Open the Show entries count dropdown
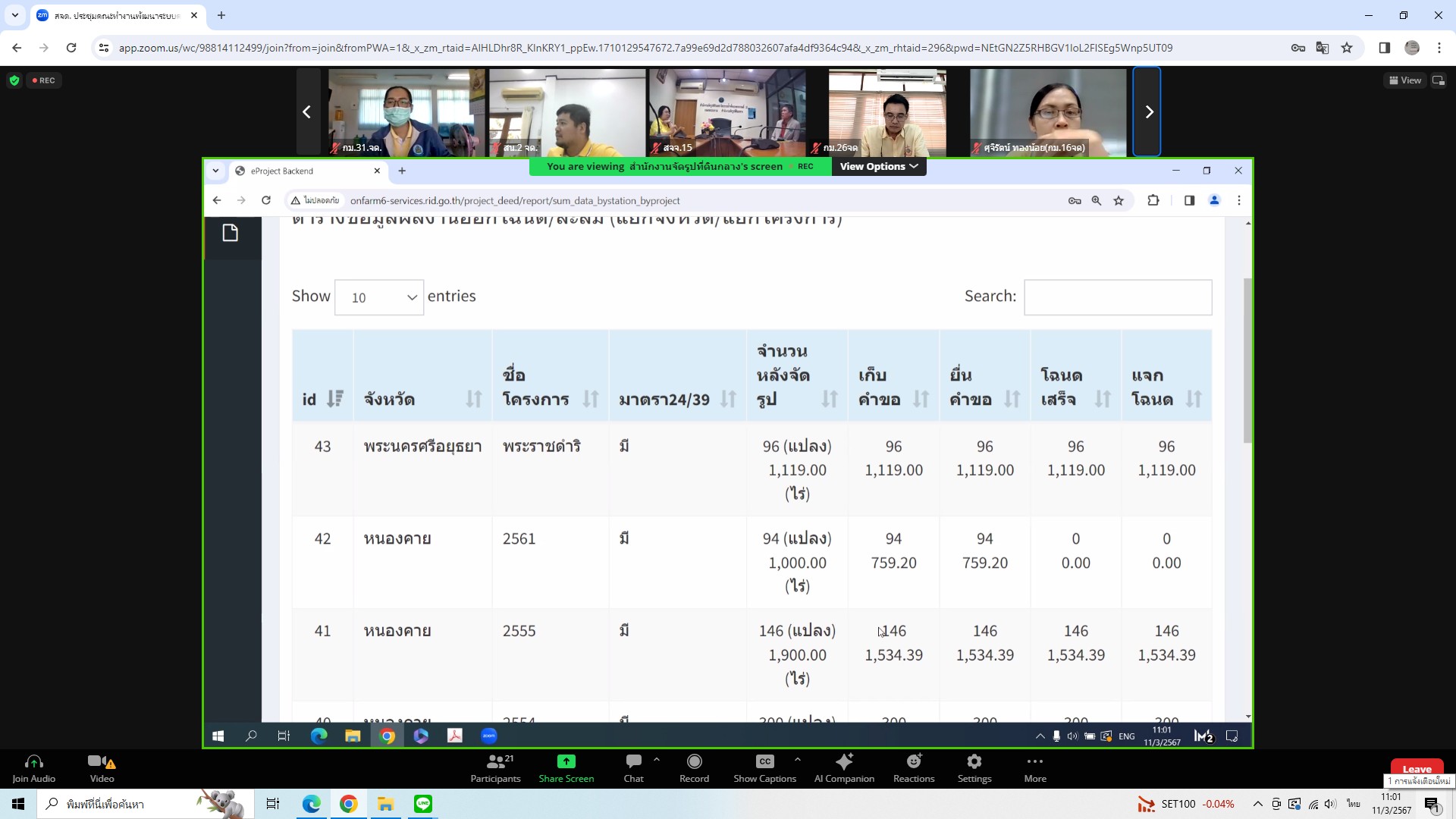 coord(379,297)
